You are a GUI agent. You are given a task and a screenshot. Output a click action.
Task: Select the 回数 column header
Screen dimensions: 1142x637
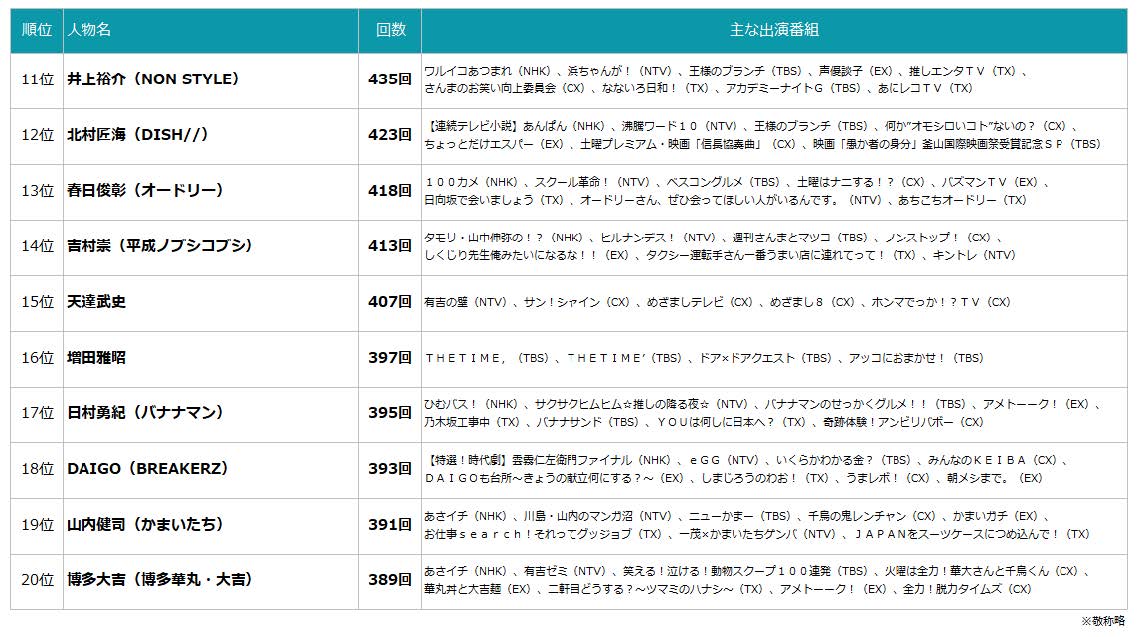click(x=390, y=30)
